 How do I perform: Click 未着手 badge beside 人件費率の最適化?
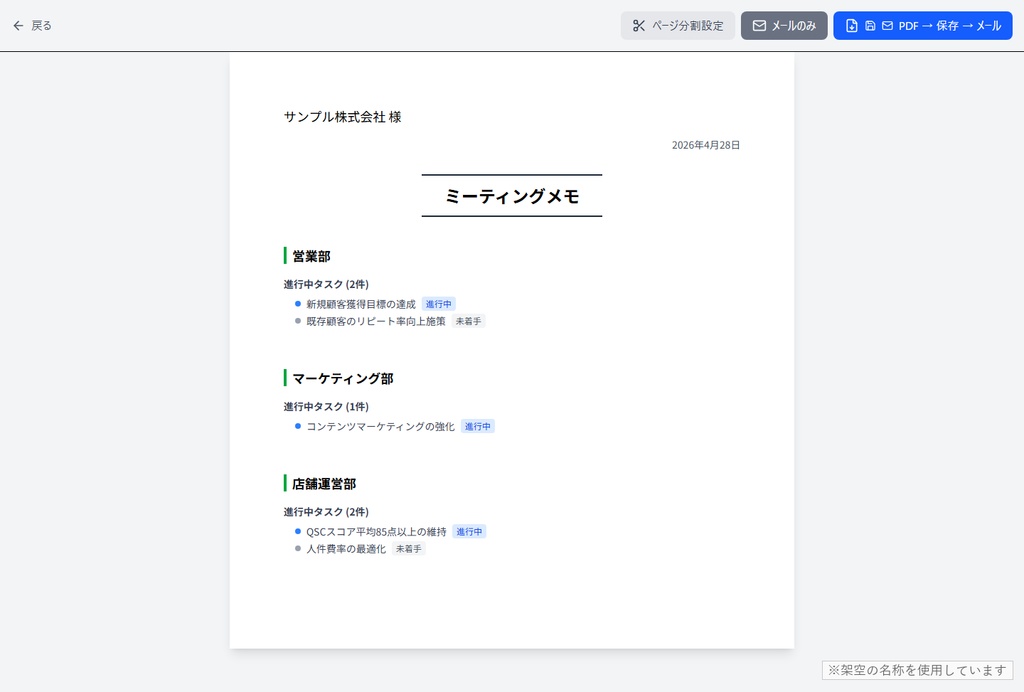point(409,549)
